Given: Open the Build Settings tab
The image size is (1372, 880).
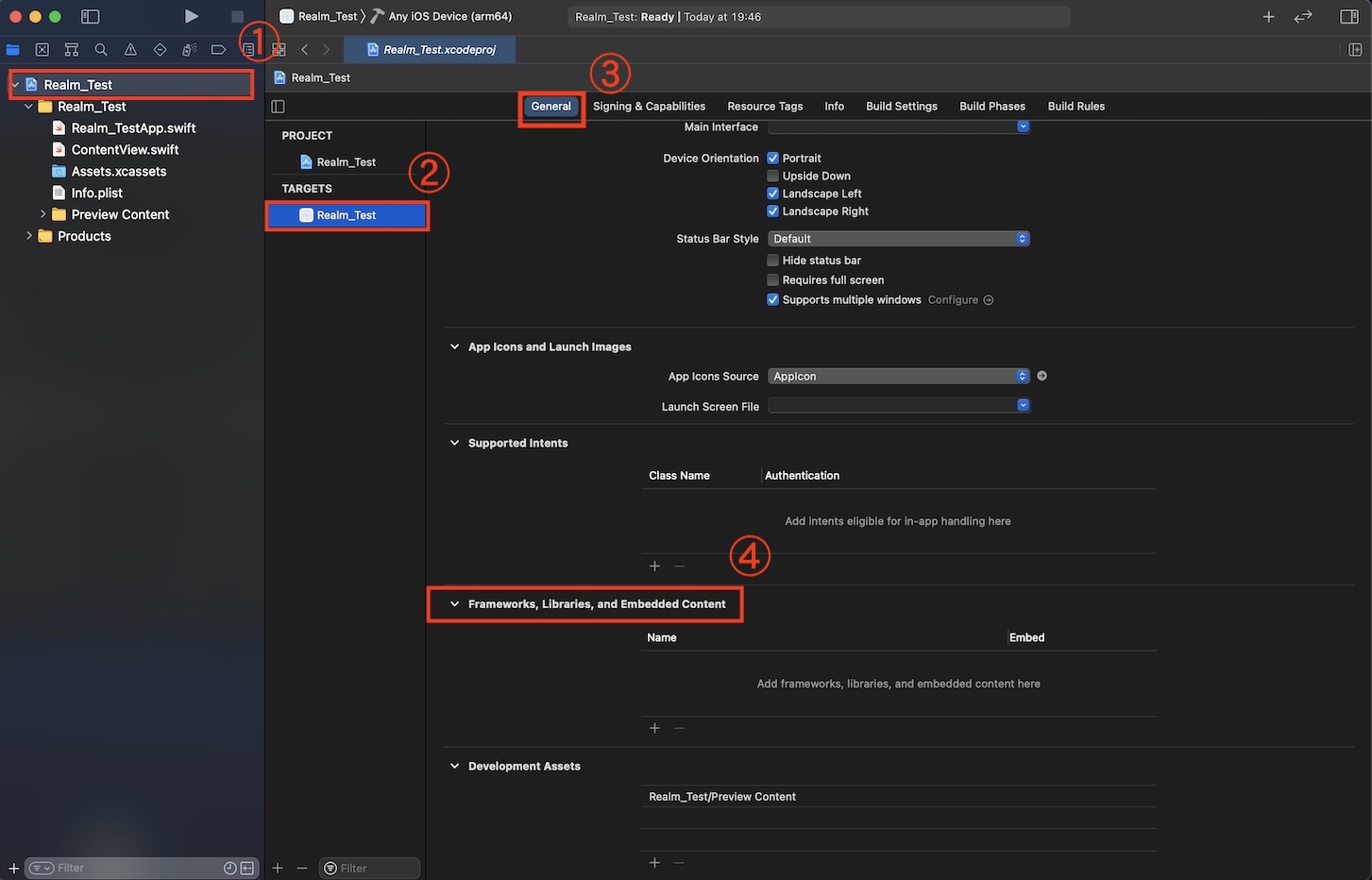Looking at the screenshot, I should point(902,107).
